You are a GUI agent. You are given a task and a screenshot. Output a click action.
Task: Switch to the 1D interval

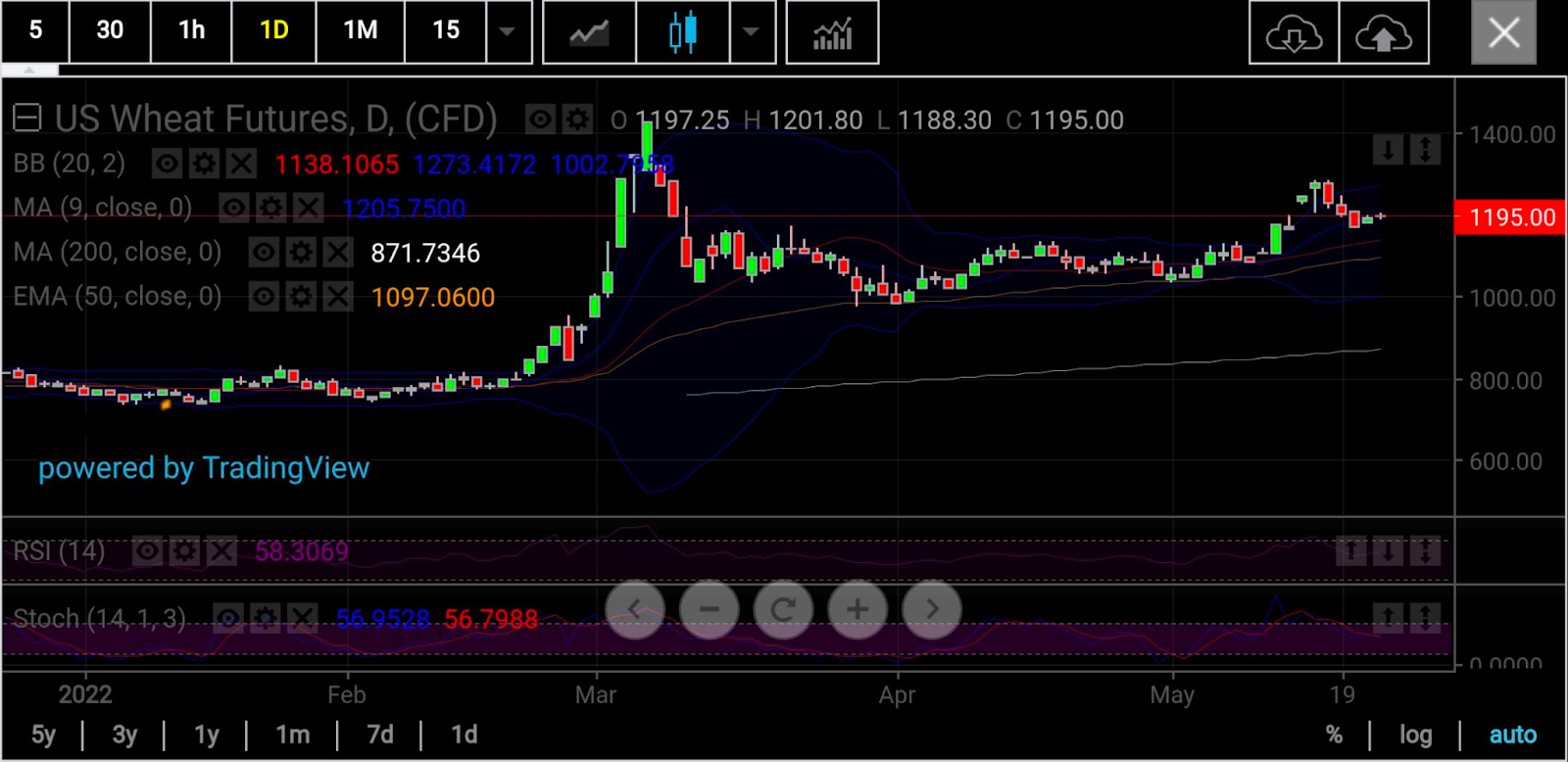[x=274, y=31]
